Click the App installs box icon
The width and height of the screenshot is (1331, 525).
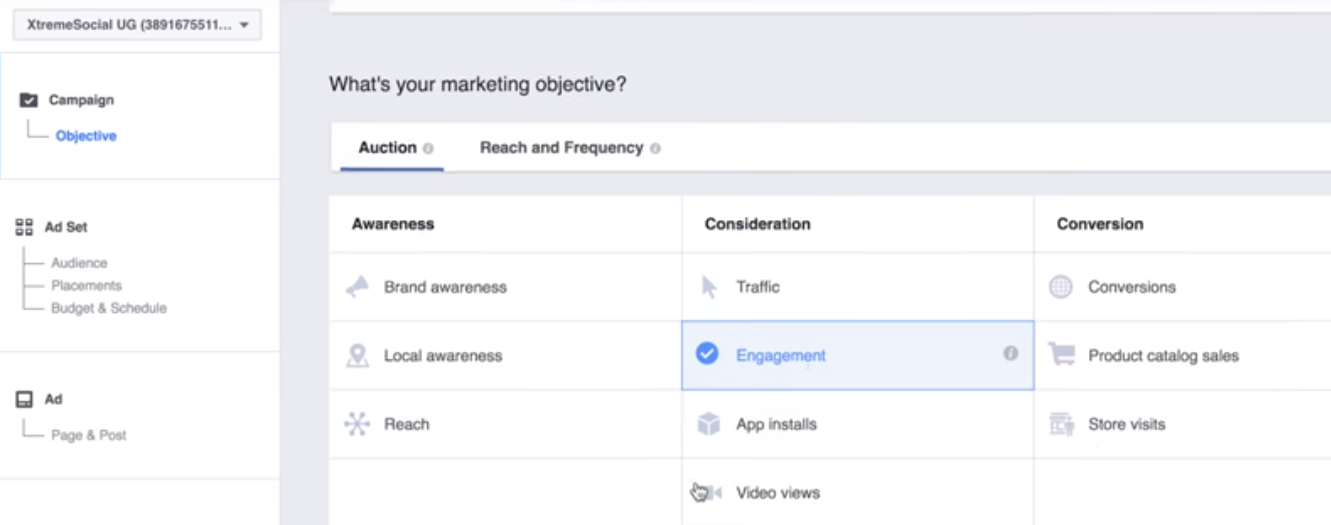[x=708, y=424]
